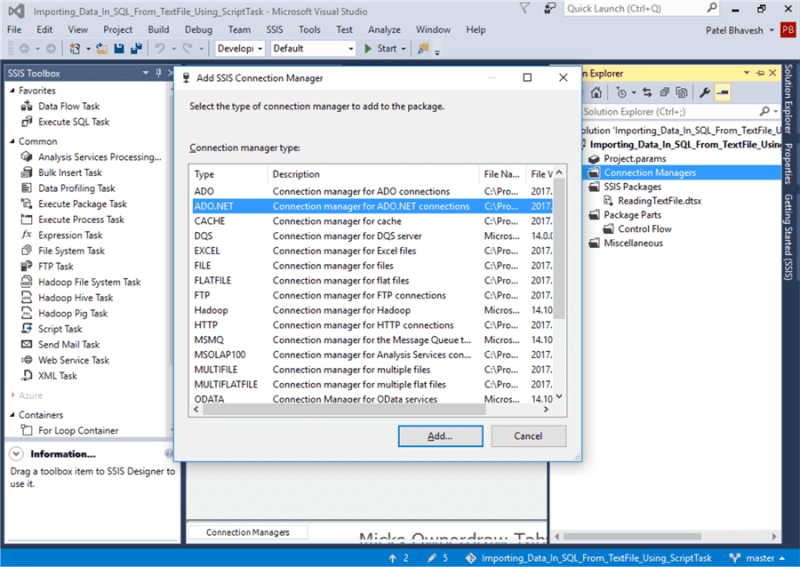Switch to Connection Managers tab at bottom
The height and width of the screenshot is (567, 800).
click(x=247, y=532)
